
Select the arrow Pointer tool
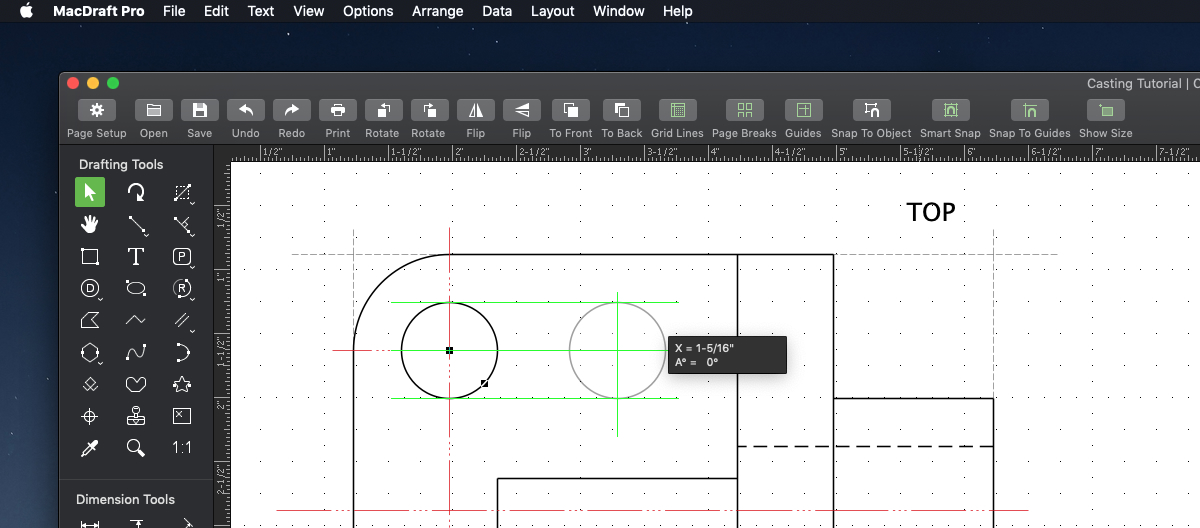click(x=90, y=192)
